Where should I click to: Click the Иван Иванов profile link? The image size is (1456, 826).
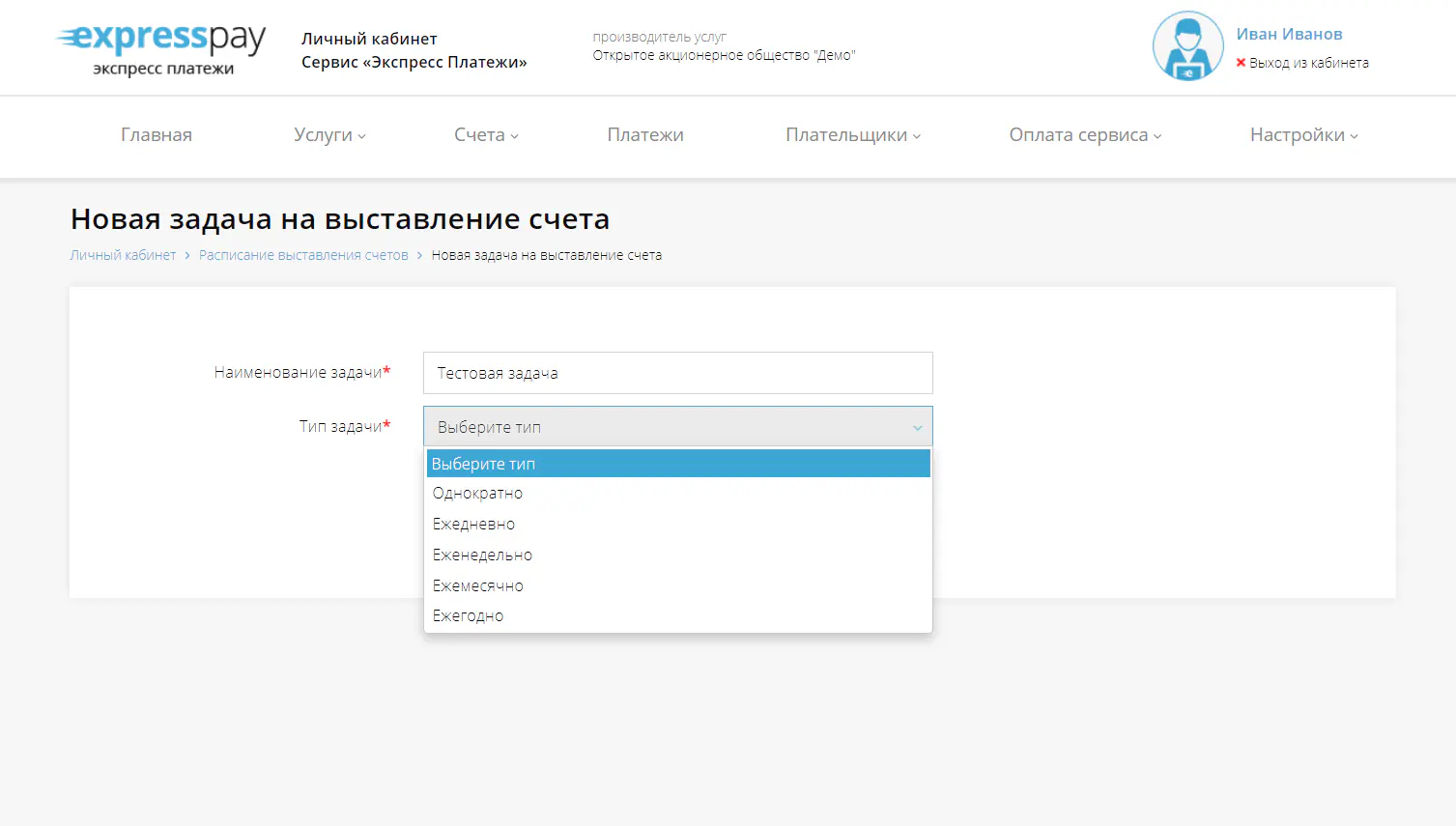[x=1289, y=33]
